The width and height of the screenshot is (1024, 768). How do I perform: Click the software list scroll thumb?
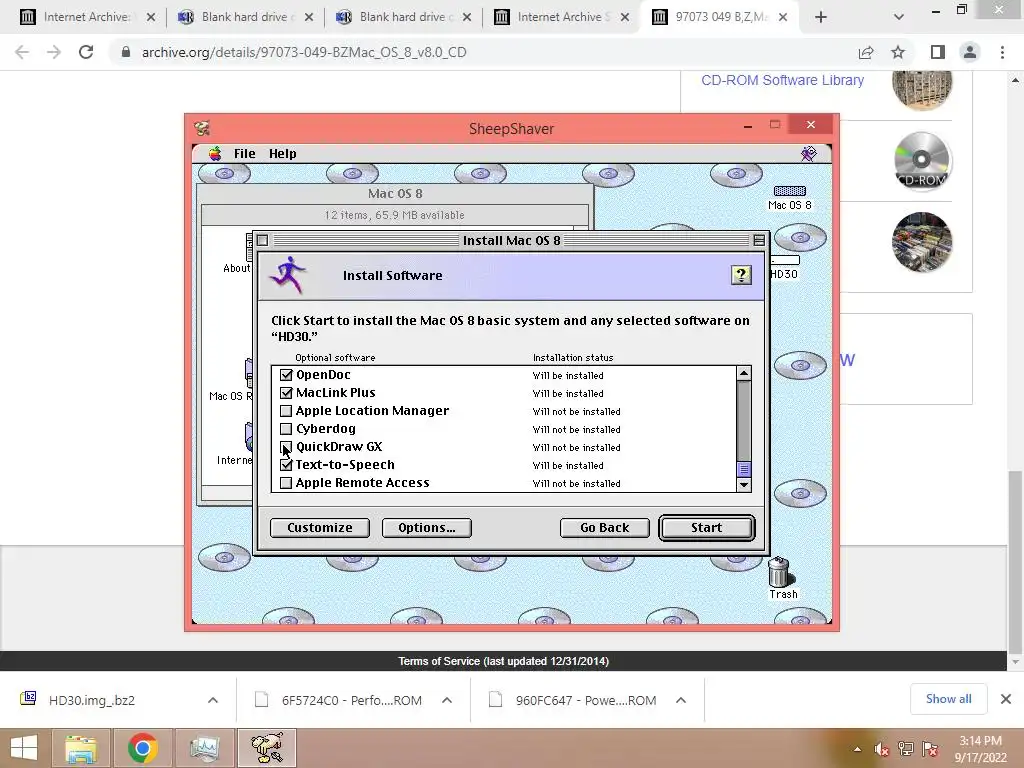[x=744, y=469]
